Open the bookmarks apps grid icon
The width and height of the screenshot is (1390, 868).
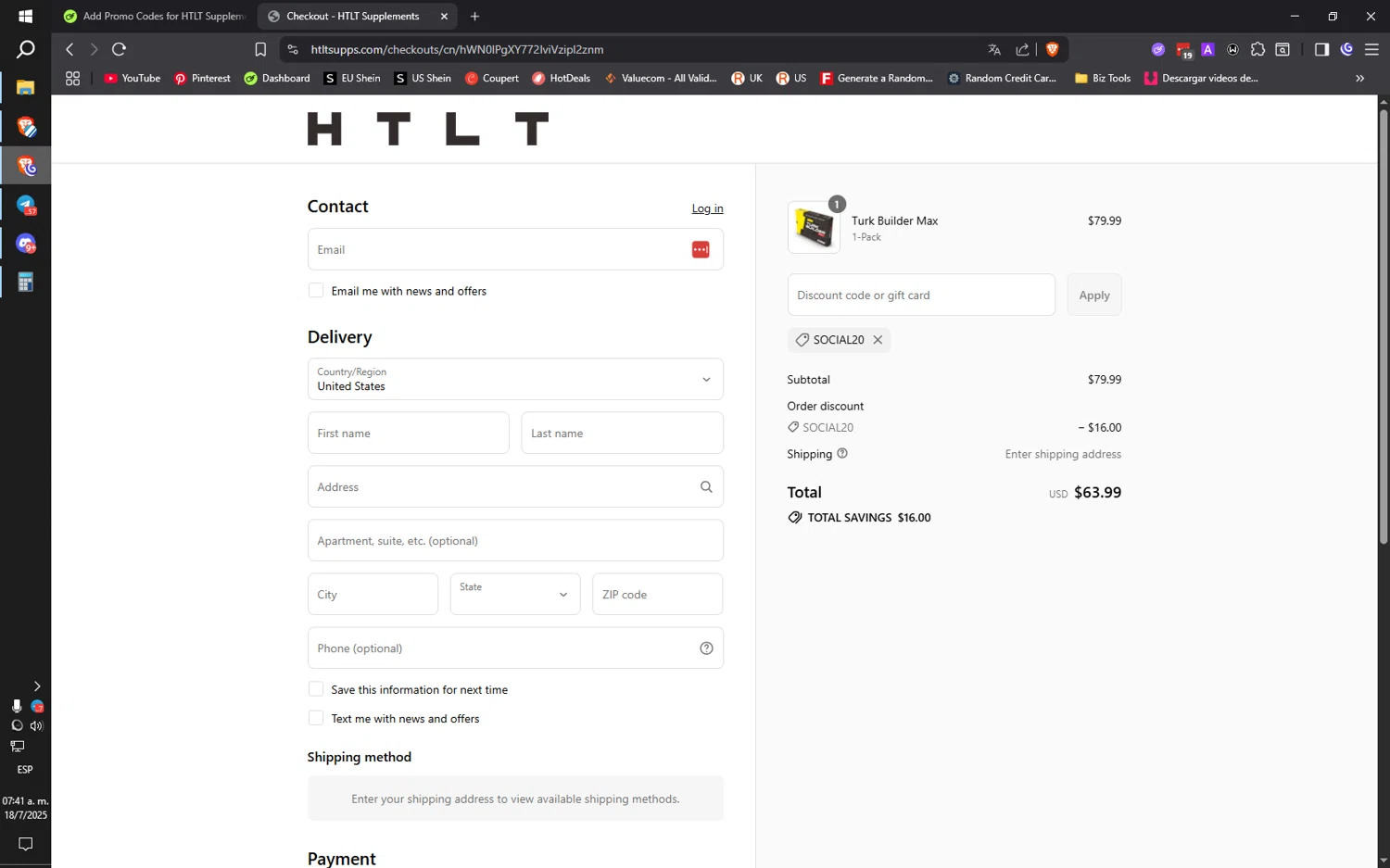click(x=72, y=79)
